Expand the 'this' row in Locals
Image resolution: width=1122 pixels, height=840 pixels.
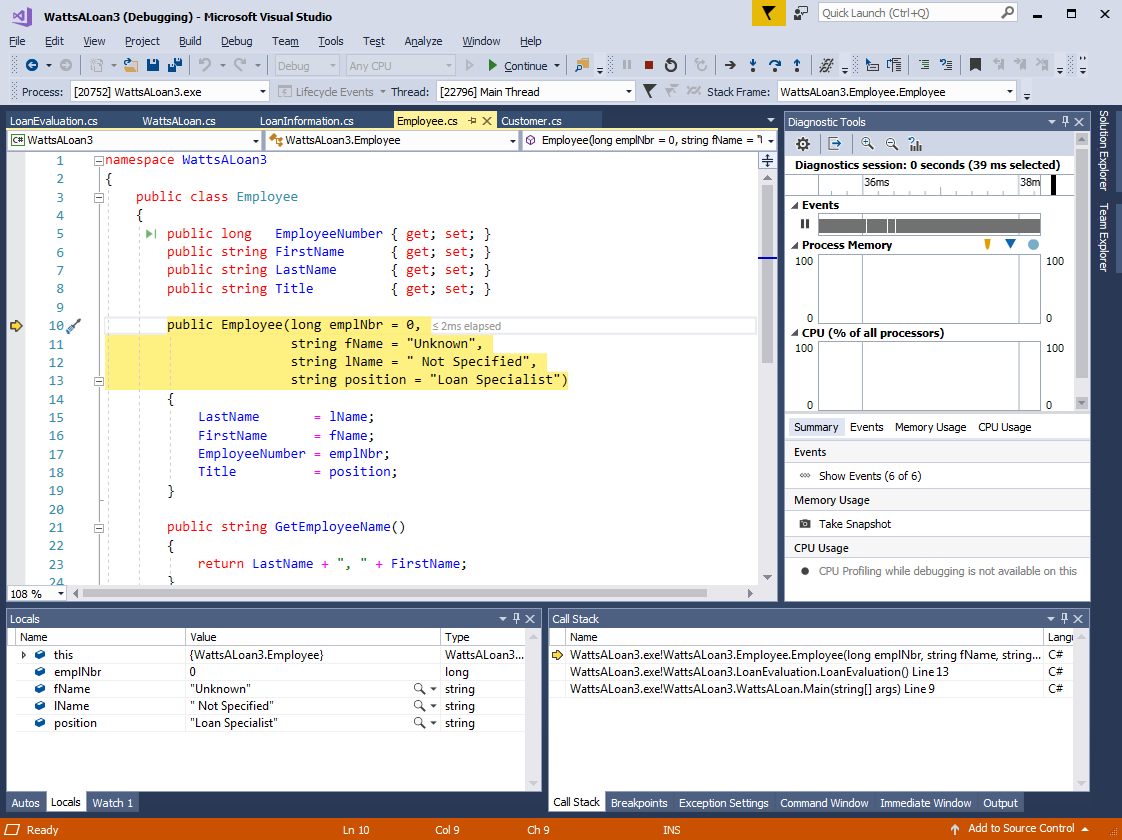pos(24,655)
